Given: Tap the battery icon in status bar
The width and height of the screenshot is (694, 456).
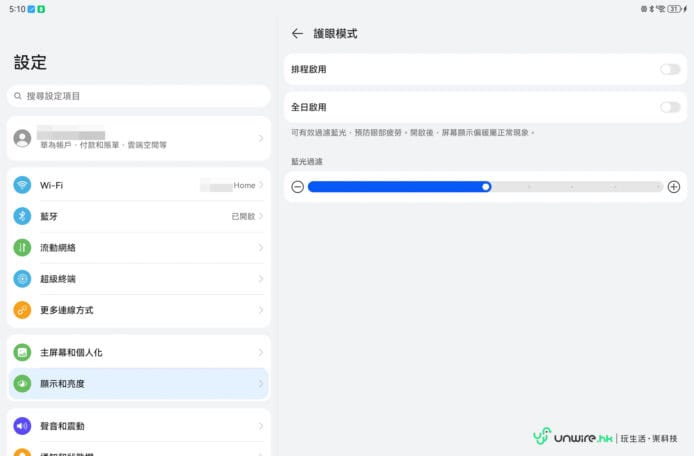Looking at the screenshot, I should pos(674,8).
